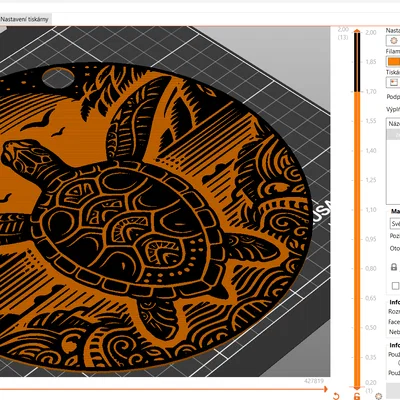The width and height of the screenshot is (400, 400).
Task: Click the 427819 move count value
Action: click(314, 381)
